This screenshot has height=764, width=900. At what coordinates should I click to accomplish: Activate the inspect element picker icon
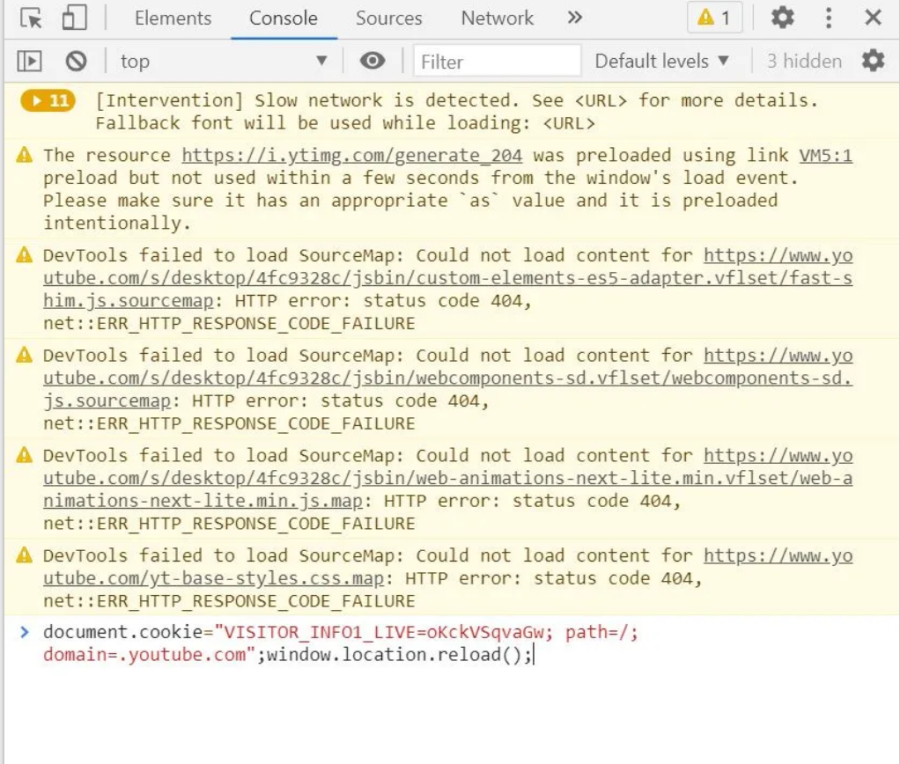[31, 18]
